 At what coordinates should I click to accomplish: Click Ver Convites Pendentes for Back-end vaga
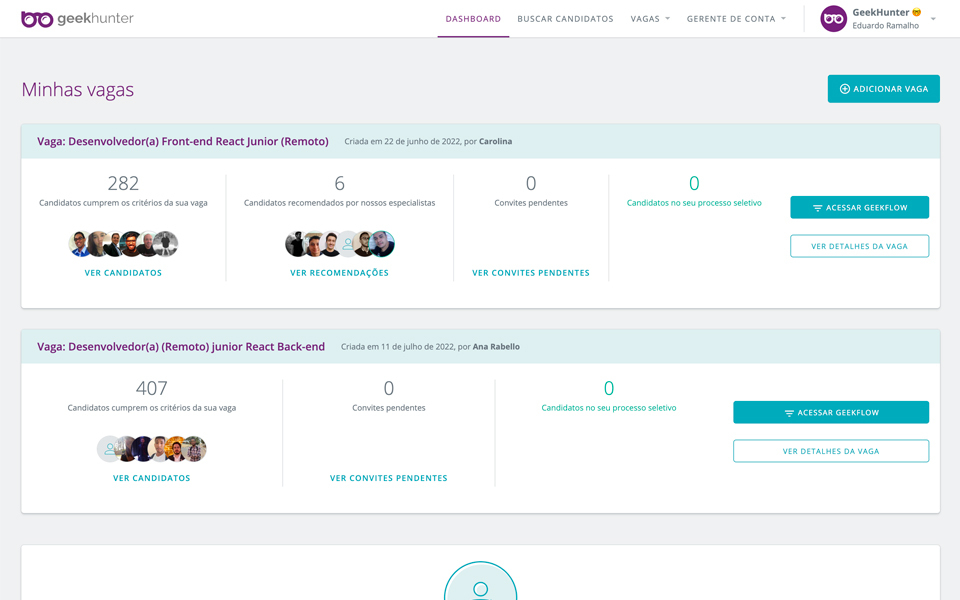point(389,478)
